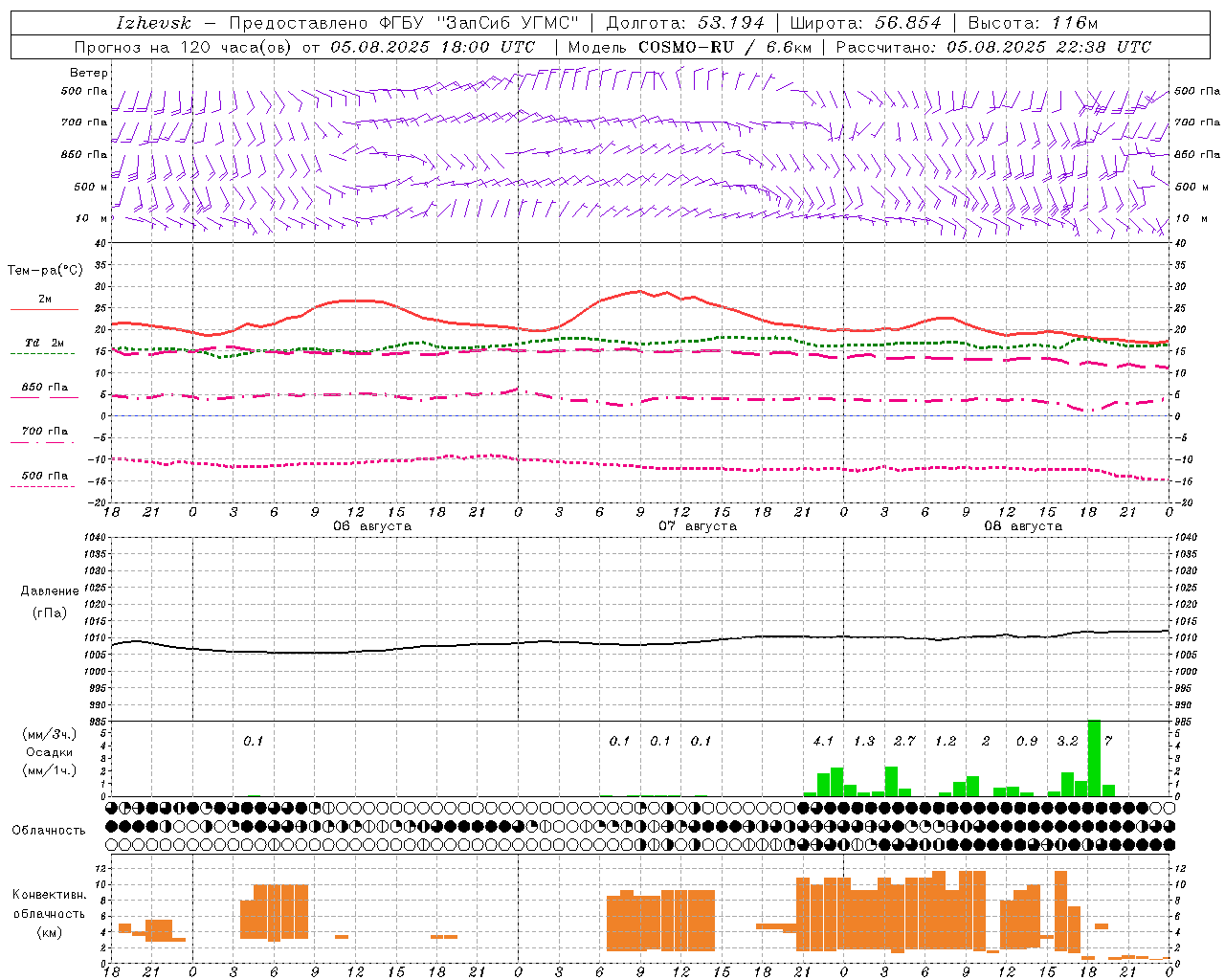This screenshot has height=980, width=1225.
Task: Click the 06 августа date label
Action: [372, 526]
